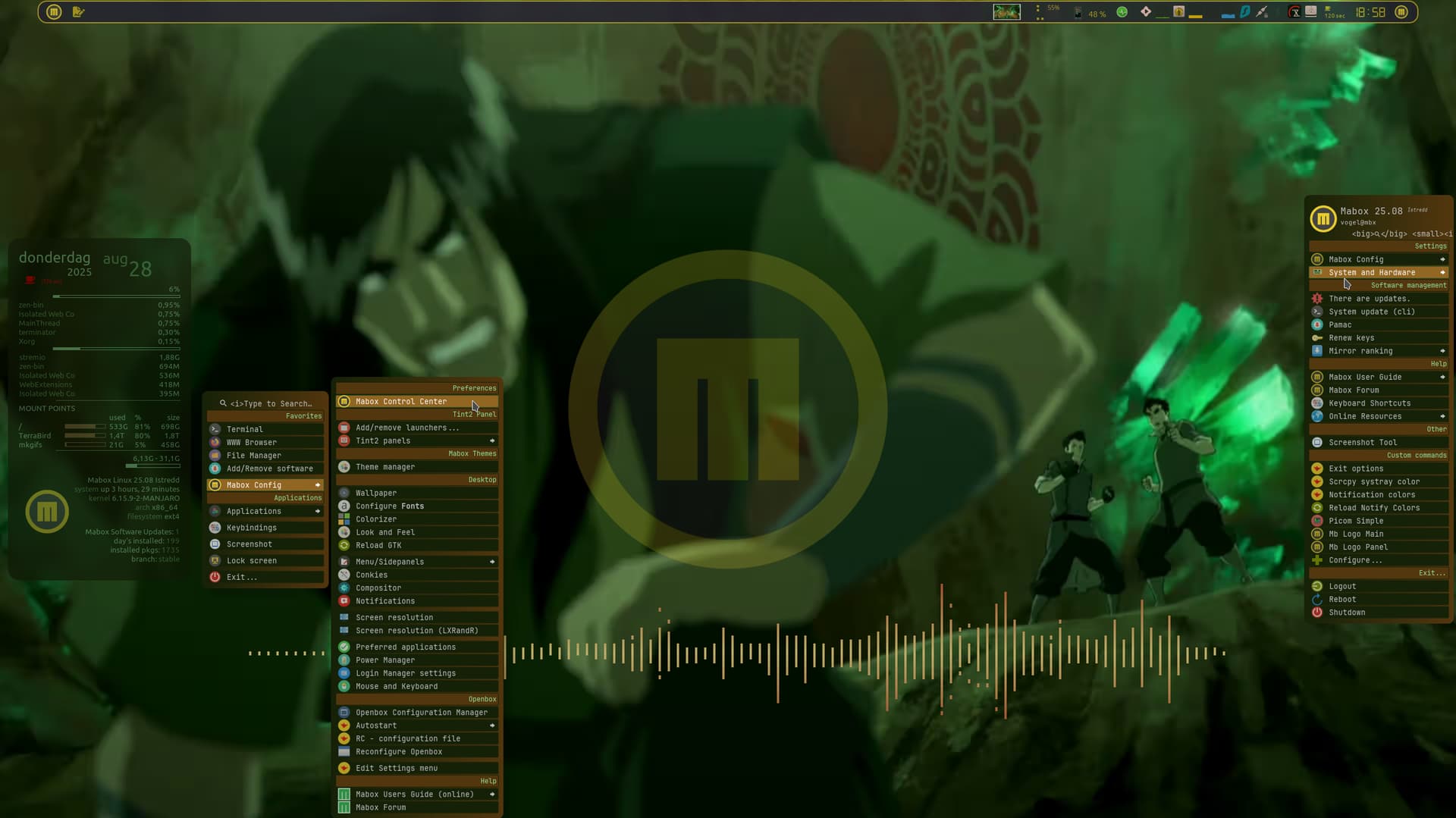Click the File Manager icon

tap(215, 456)
